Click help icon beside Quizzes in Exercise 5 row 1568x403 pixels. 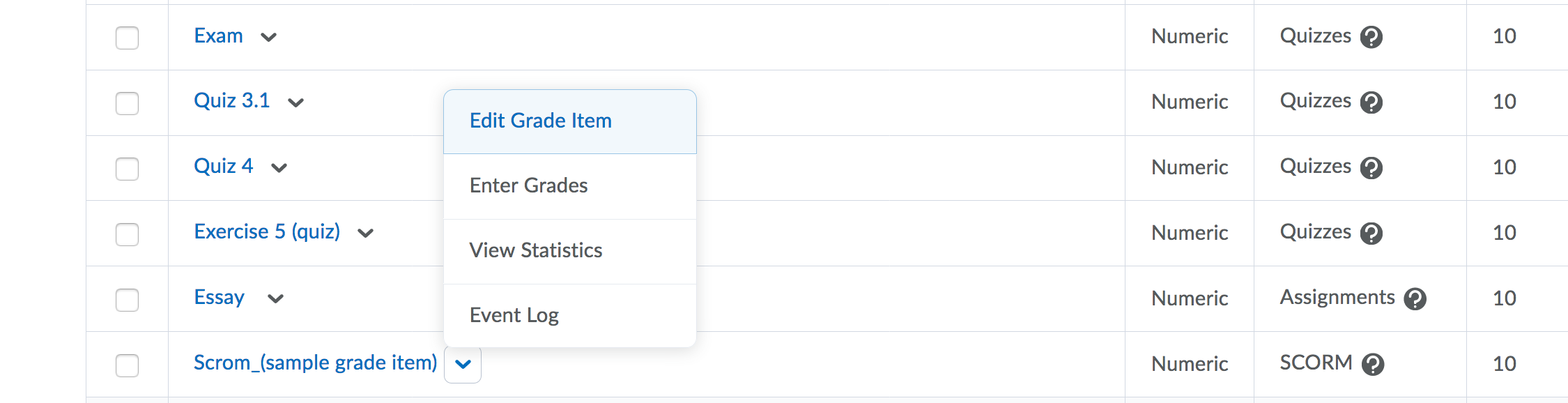[1371, 234]
